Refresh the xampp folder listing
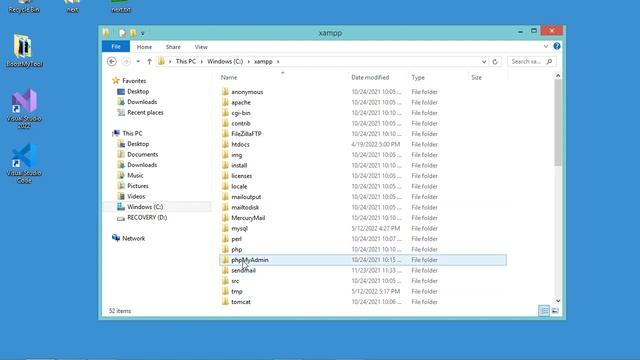The image size is (640, 360). pos(495,62)
